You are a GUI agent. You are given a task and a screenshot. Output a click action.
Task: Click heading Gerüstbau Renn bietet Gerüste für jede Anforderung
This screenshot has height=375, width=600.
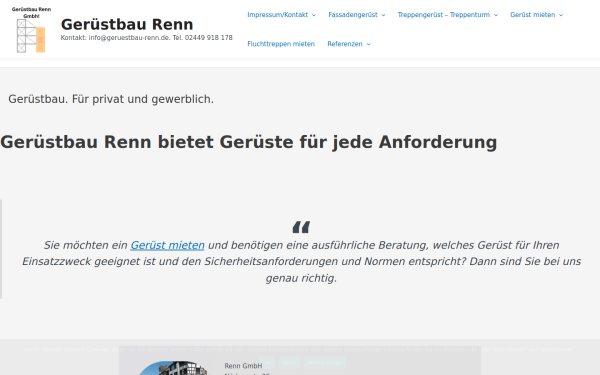[249, 142]
